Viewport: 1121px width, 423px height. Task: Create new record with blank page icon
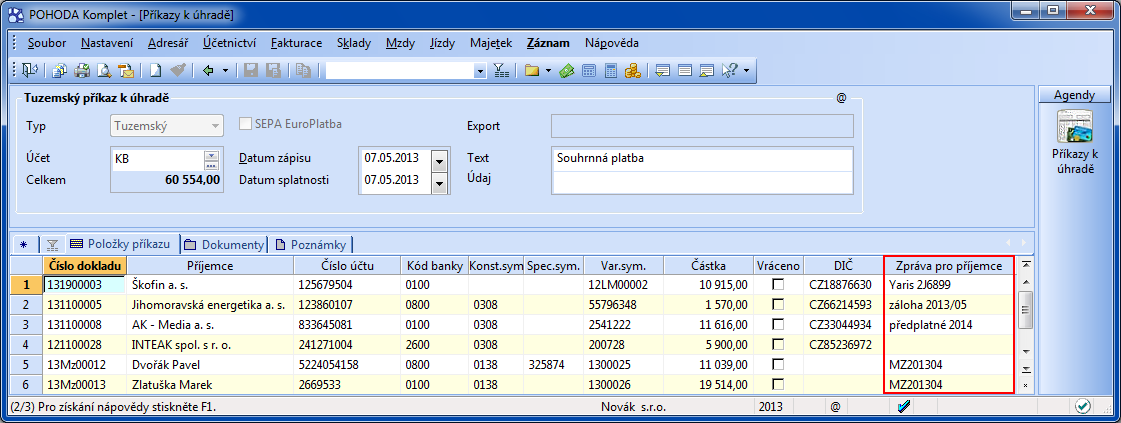pyautogui.click(x=155, y=70)
